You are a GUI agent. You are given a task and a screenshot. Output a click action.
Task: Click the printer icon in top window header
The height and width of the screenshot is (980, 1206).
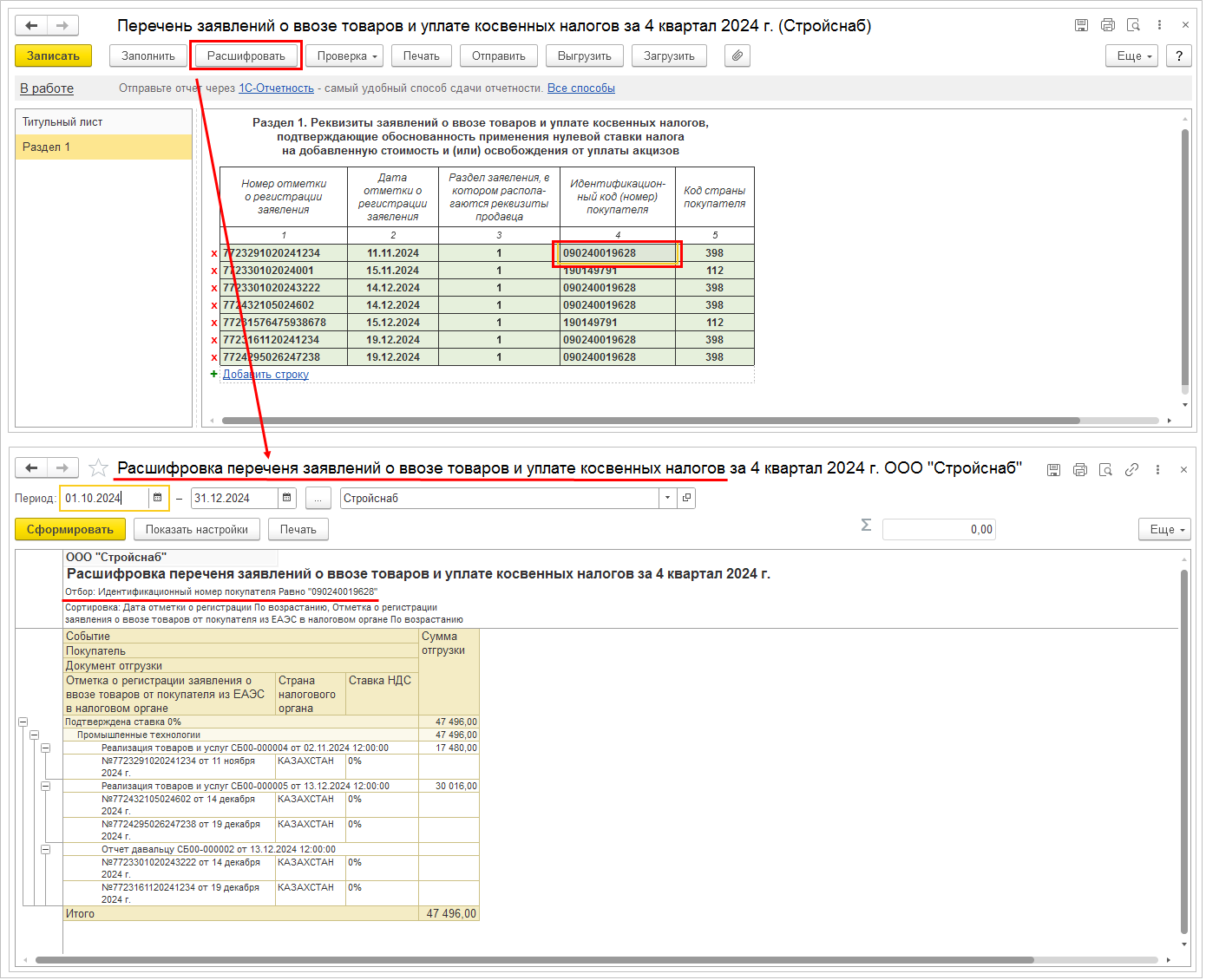[1107, 25]
